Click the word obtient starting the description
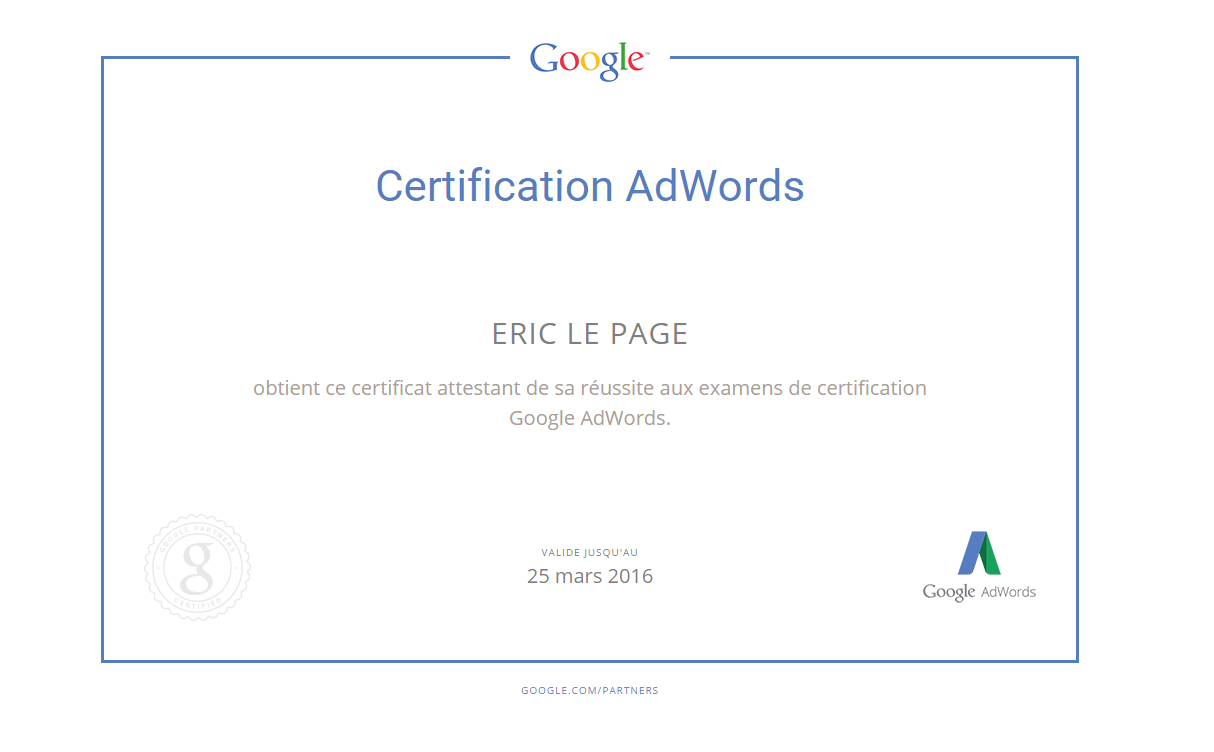 287,388
